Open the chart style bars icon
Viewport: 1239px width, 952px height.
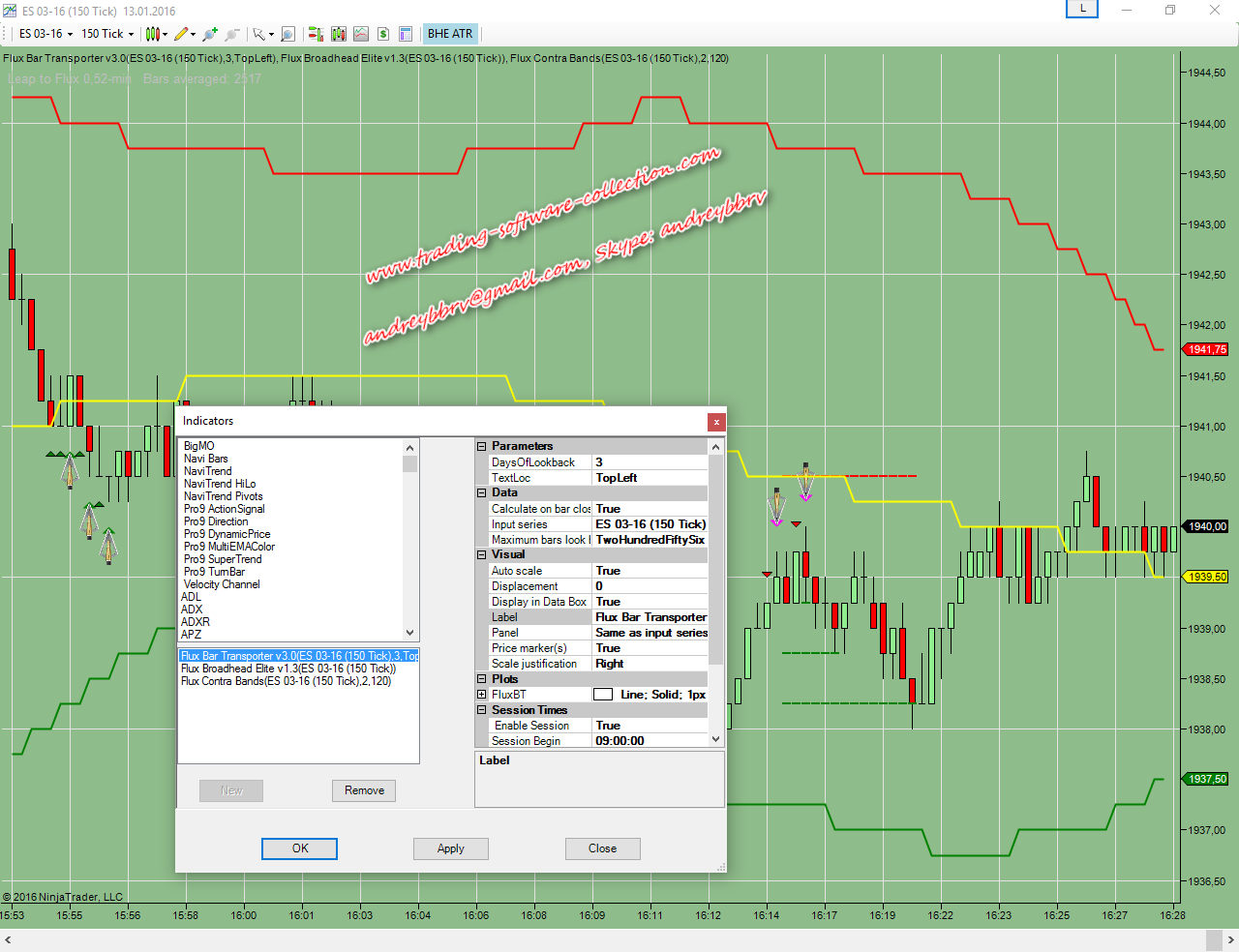[153, 34]
